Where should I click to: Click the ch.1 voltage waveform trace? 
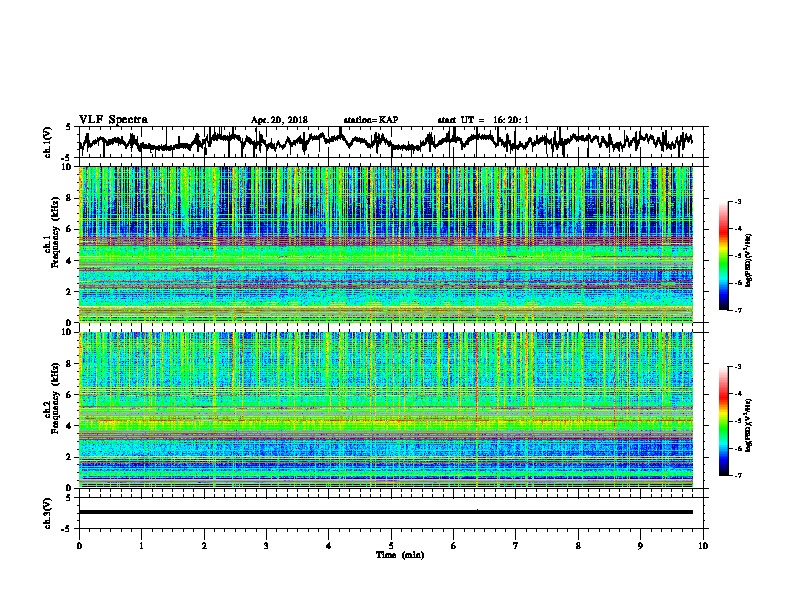385,141
